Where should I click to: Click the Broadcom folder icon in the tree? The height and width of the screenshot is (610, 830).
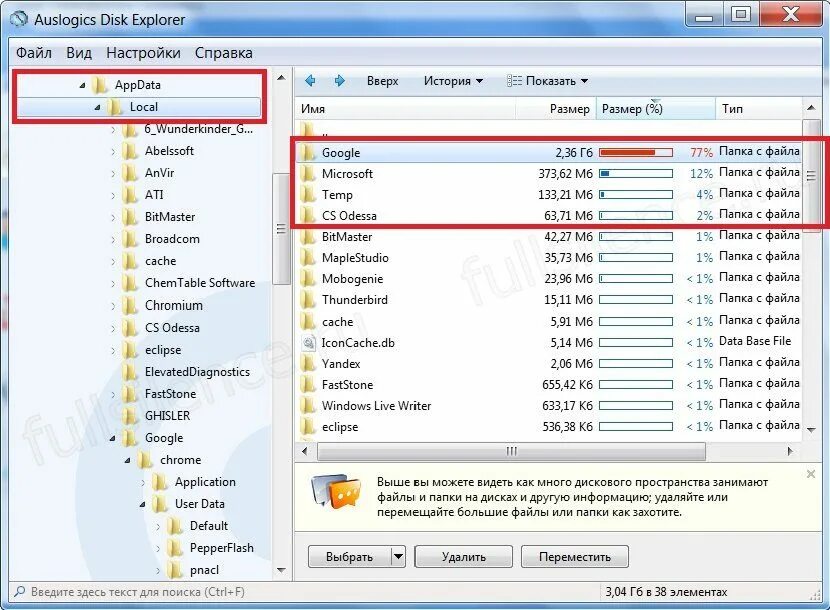[130, 239]
